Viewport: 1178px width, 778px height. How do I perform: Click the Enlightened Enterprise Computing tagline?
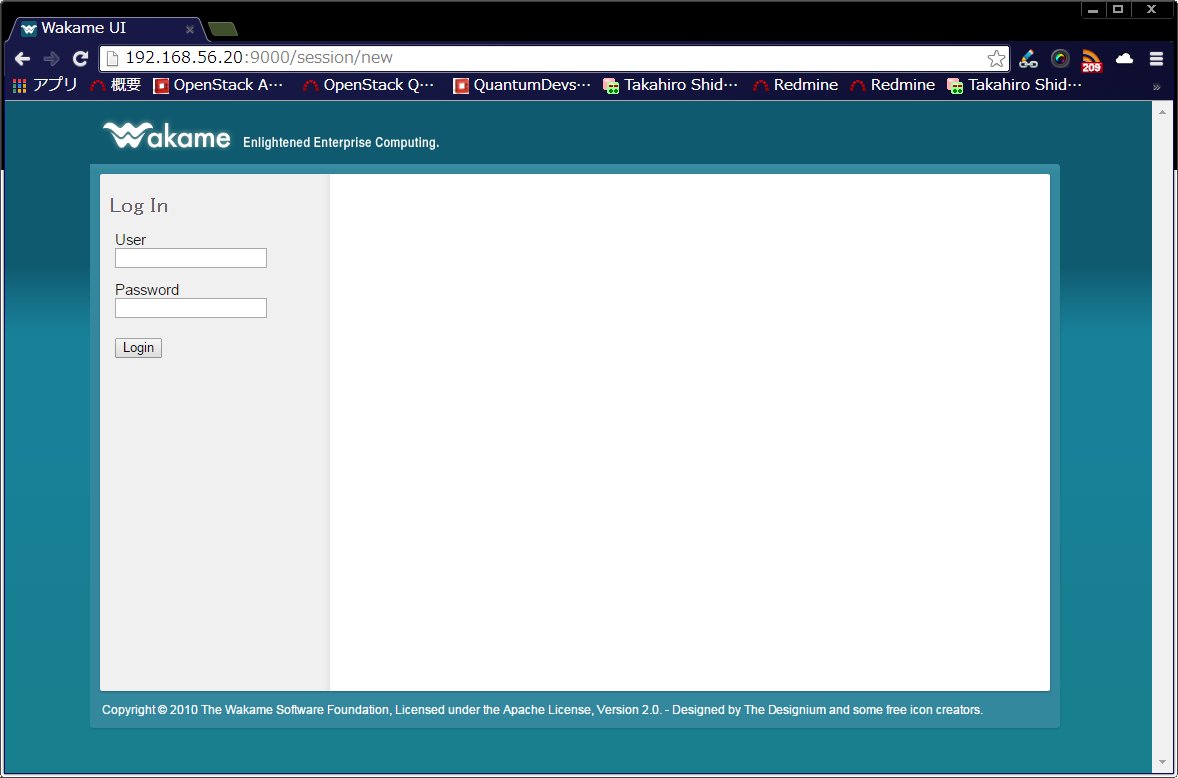pos(341,142)
